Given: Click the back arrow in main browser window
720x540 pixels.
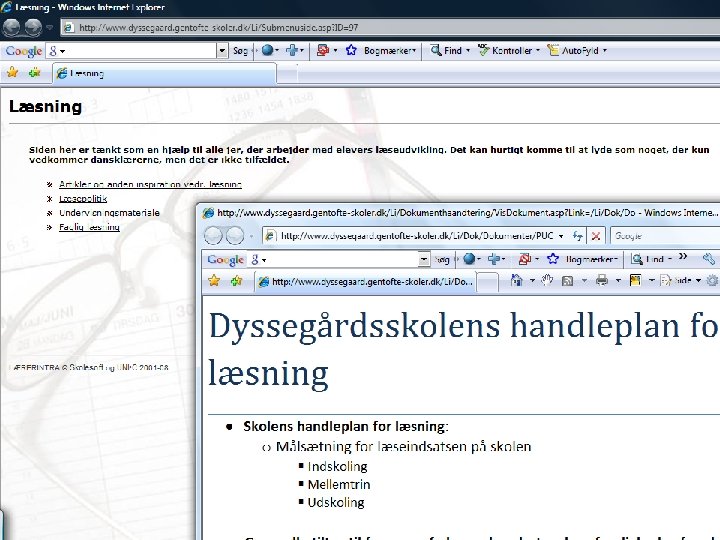Looking at the screenshot, I should pyautogui.click(x=11, y=28).
